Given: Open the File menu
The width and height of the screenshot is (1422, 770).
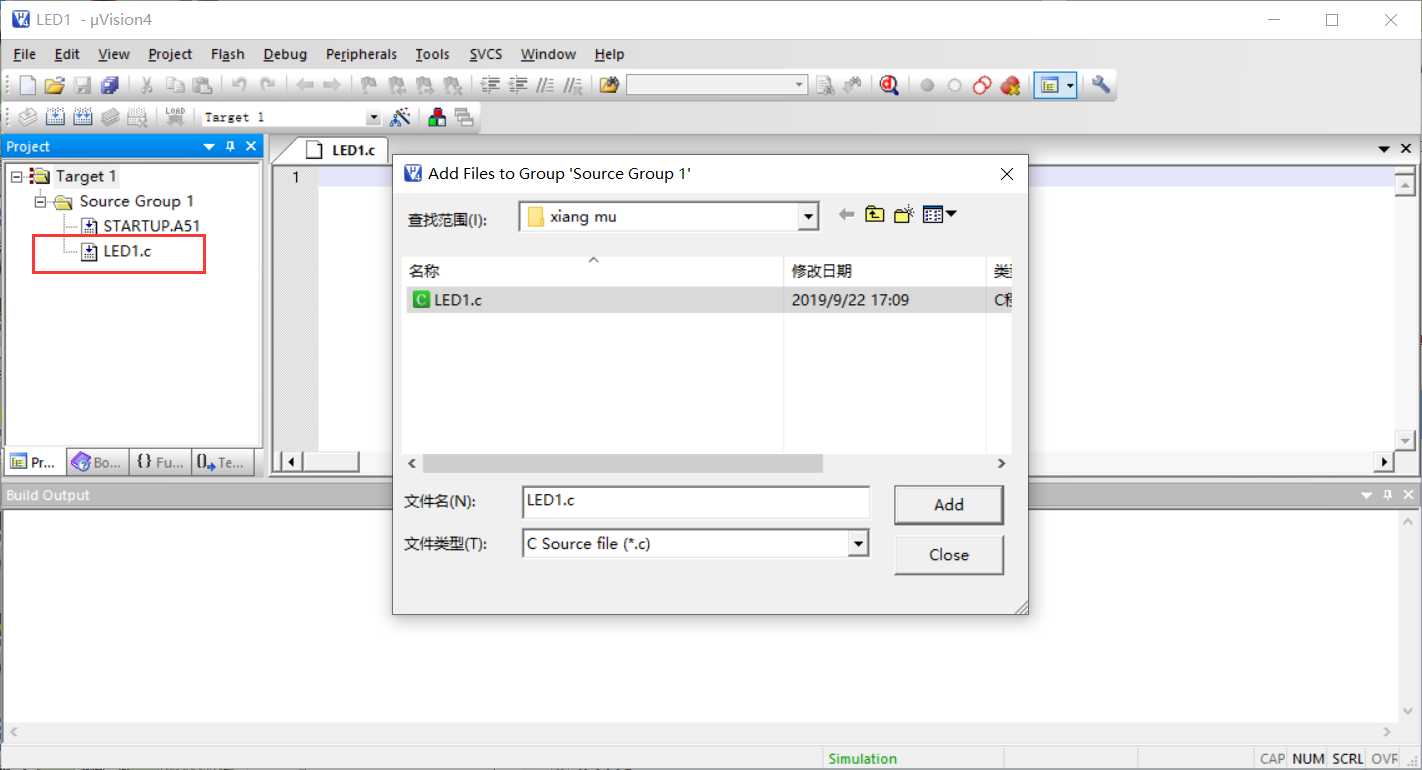Looking at the screenshot, I should pyautogui.click(x=24, y=54).
